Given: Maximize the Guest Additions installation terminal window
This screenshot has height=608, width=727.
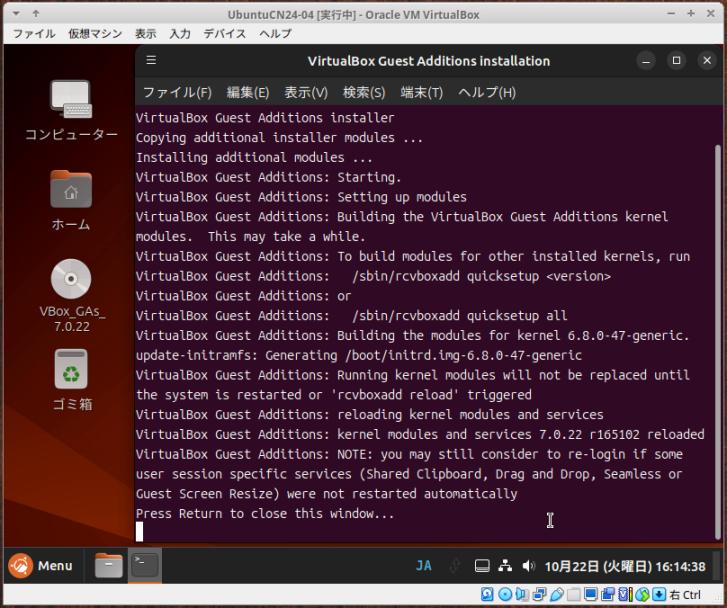Looking at the screenshot, I should (676, 61).
